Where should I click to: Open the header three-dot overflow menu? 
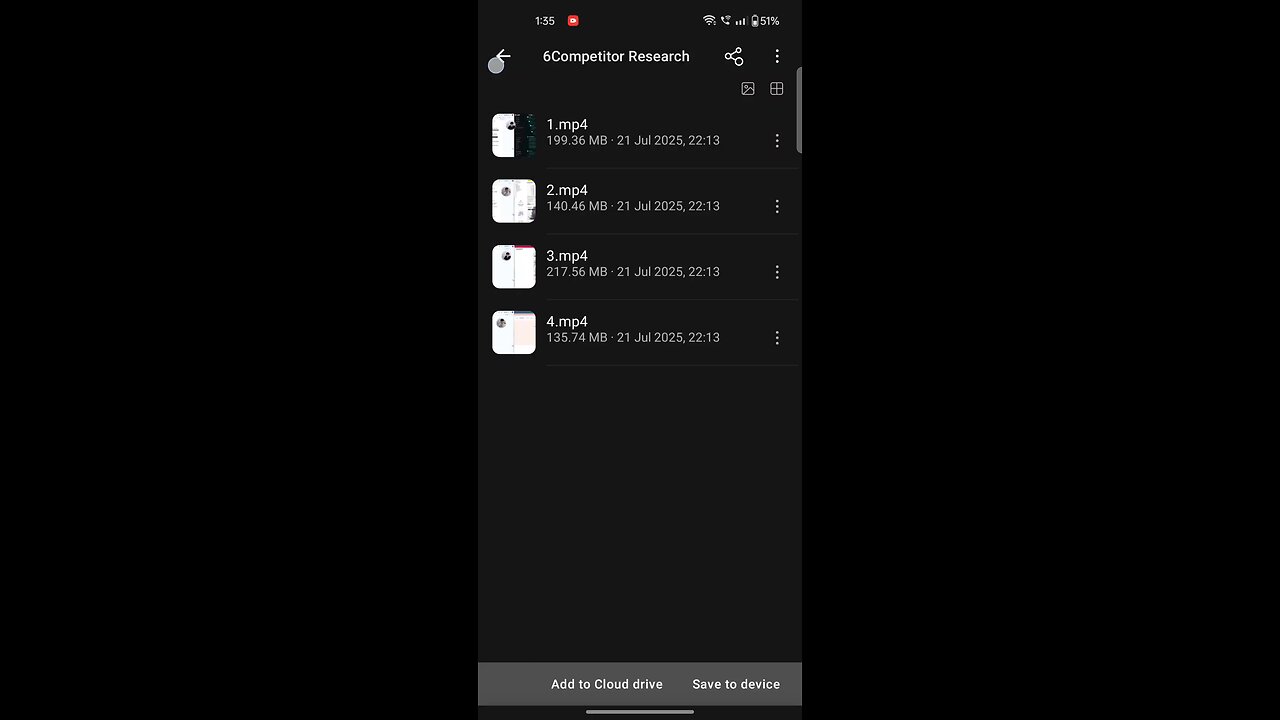[x=777, y=57]
